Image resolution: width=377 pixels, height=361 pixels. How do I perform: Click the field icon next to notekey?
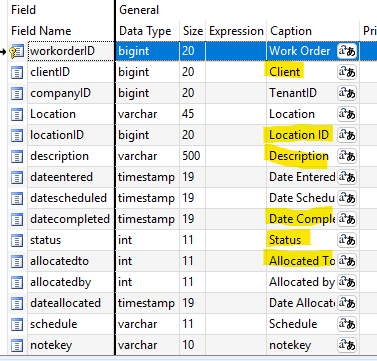click(17, 345)
